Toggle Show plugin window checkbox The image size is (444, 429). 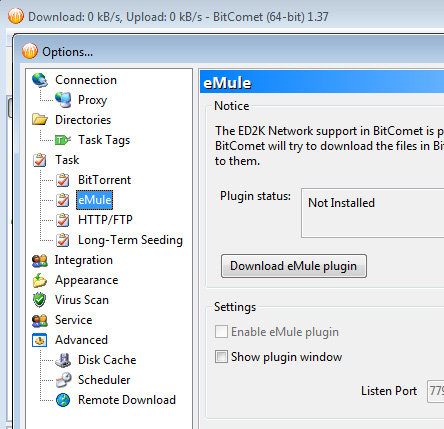221,357
